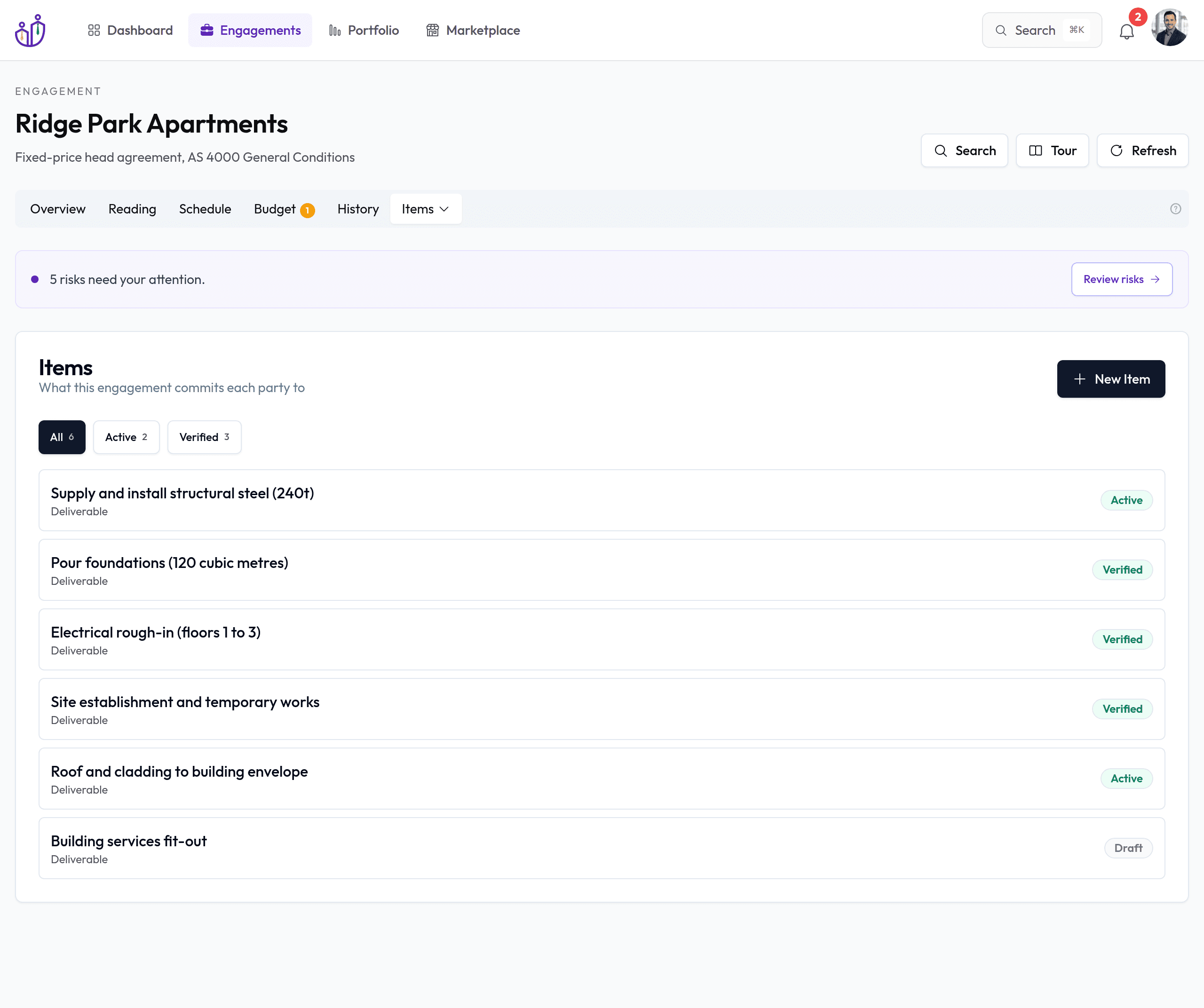The height and width of the screenshot is (1008, 1204).
Task: Switch to the Overview tab
Action: tap(58, 209)
